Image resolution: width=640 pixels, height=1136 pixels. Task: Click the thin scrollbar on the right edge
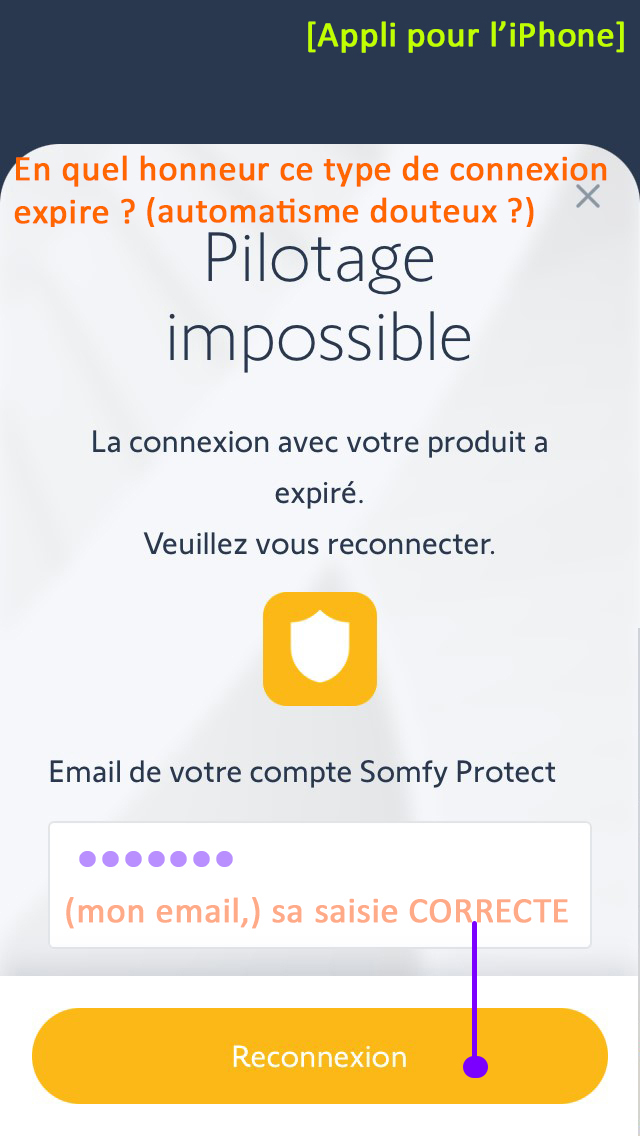(x=637, y=800)
